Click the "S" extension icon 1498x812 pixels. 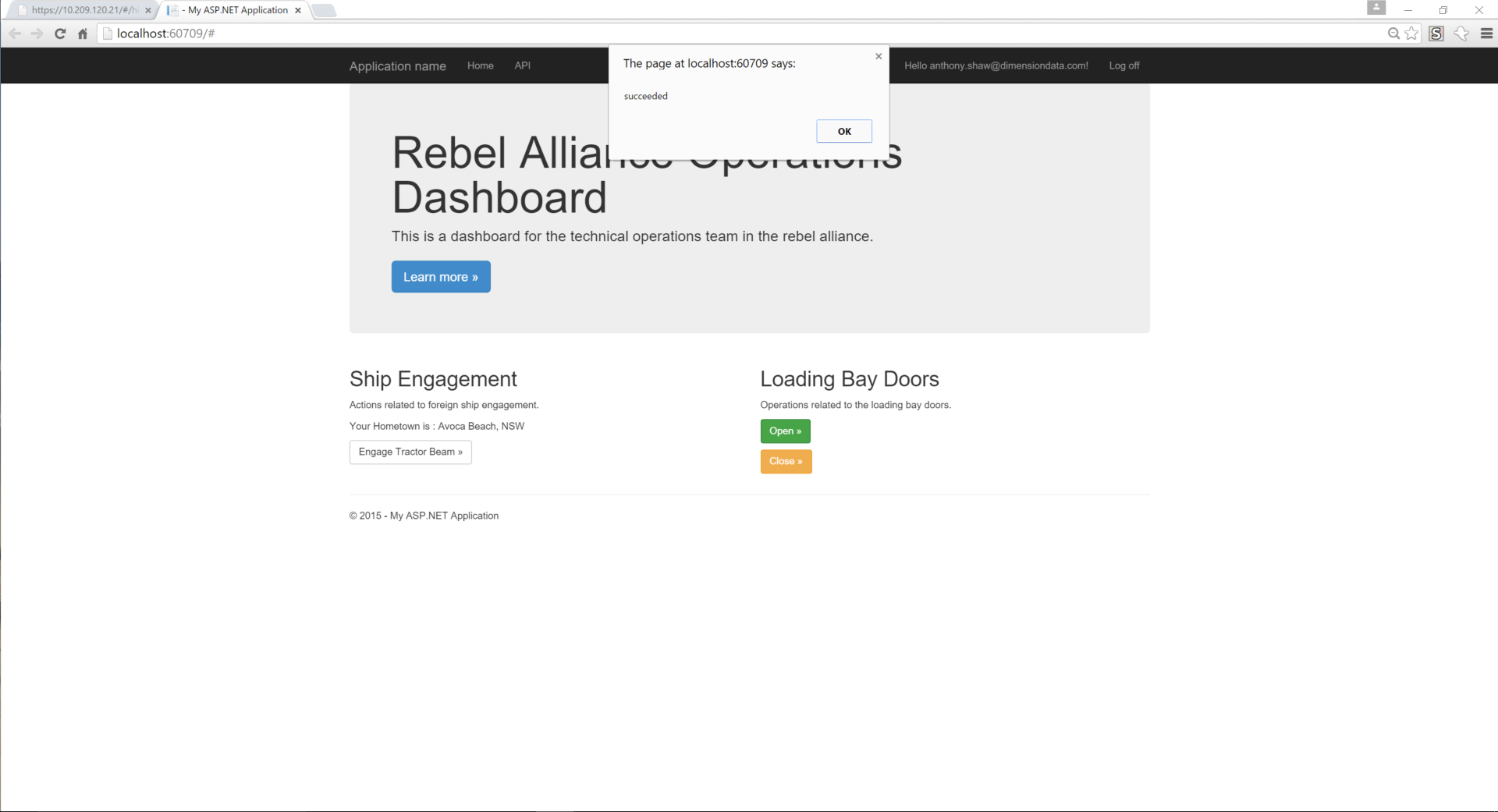[x=1436, y=34]
